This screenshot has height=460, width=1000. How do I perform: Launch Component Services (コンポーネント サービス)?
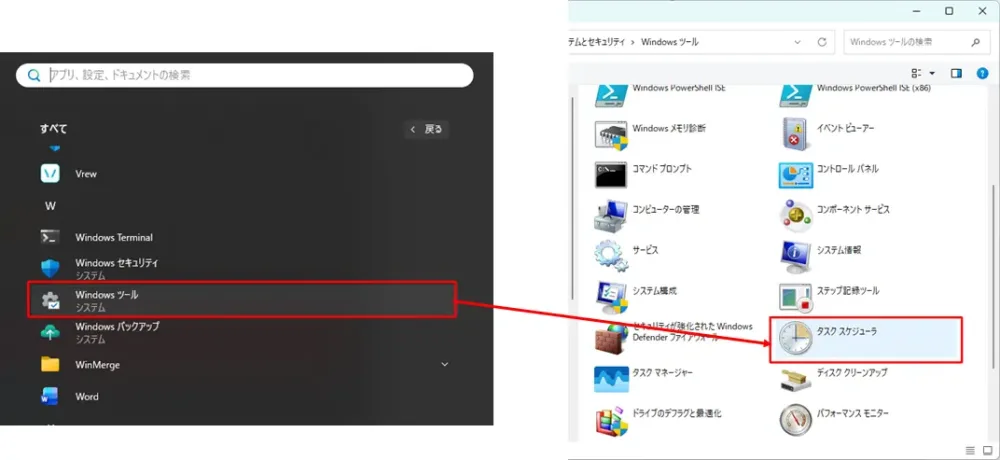click(795, 214)
